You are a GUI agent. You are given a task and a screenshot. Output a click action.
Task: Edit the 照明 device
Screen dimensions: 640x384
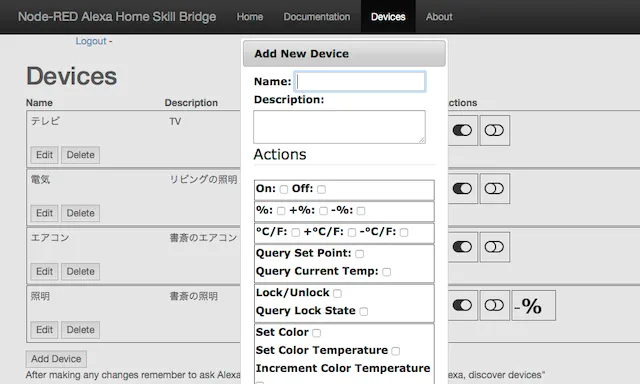[44, 330]
